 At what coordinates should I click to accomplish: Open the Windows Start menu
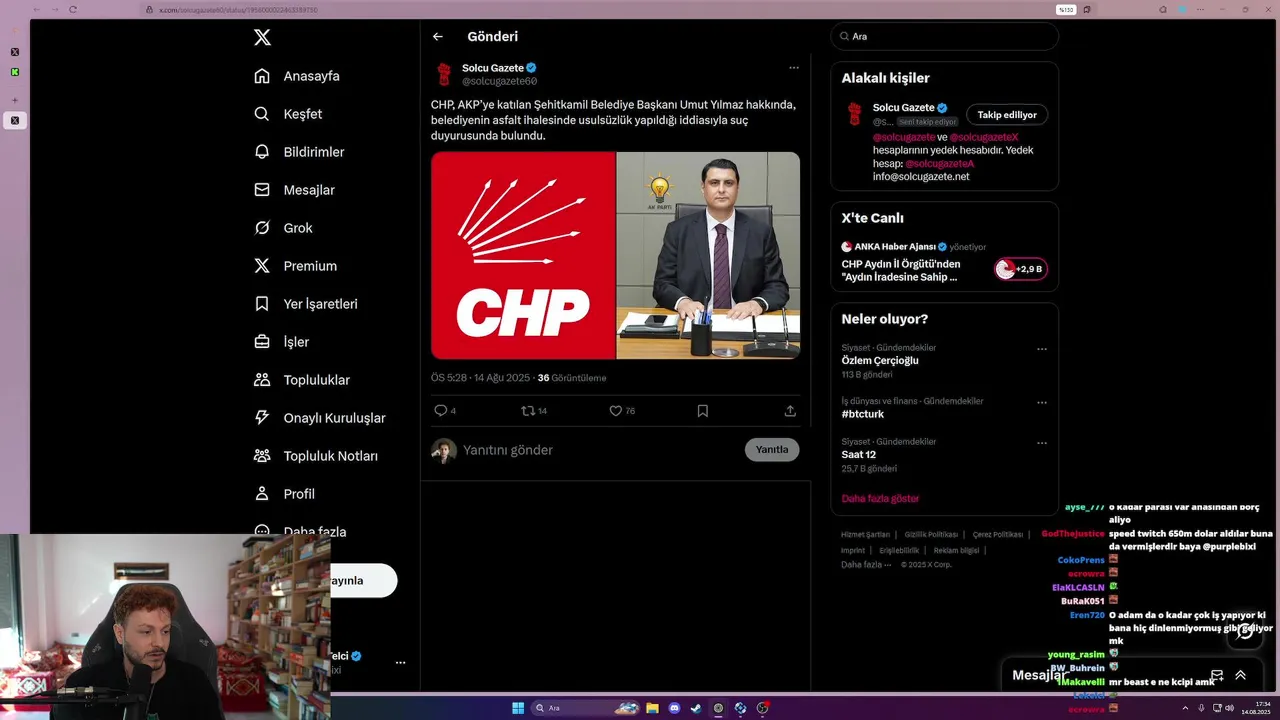pos(518,708)
